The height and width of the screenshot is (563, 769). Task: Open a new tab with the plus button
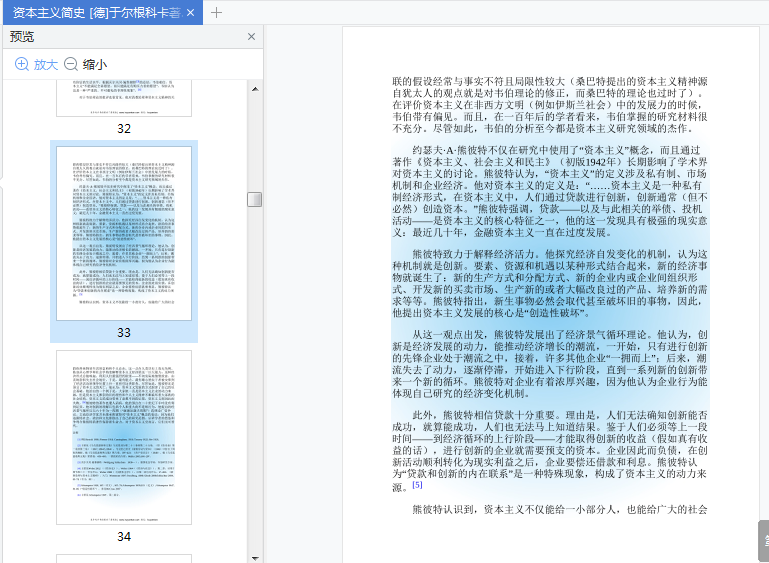tap(216, 13)
